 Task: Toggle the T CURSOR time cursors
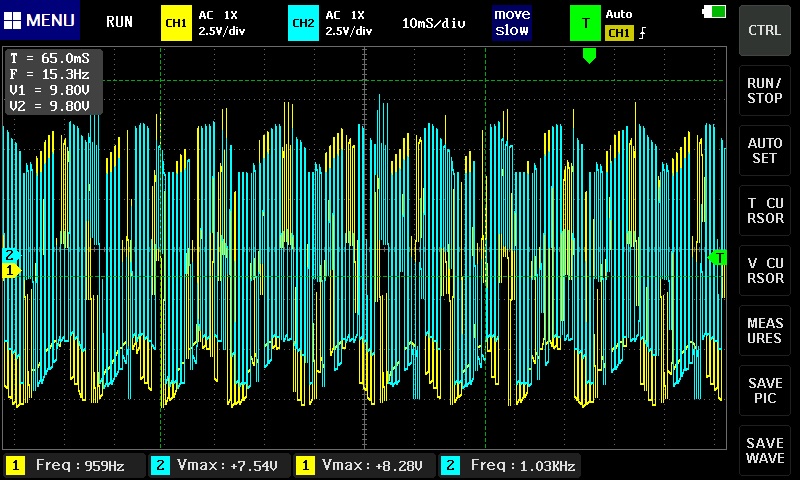[765, 211]
